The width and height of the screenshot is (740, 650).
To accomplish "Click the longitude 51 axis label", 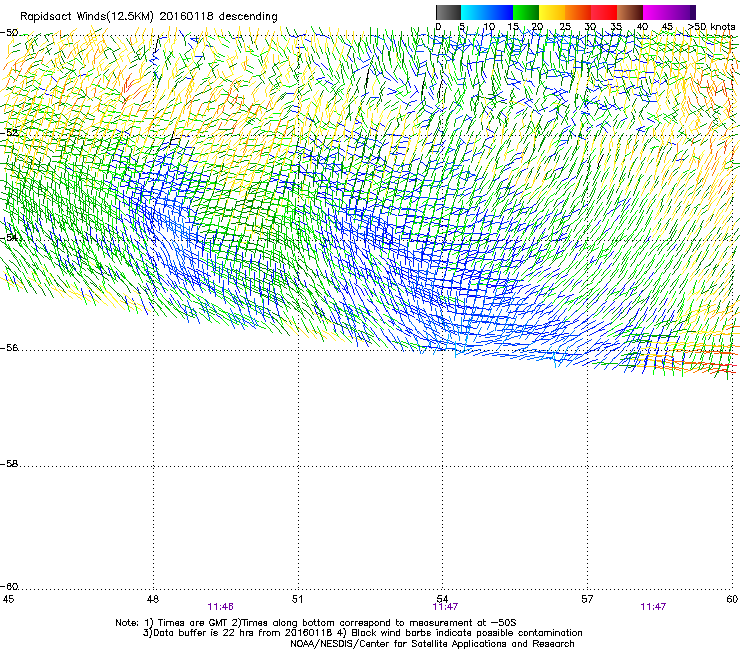I will tap(297, 599).
